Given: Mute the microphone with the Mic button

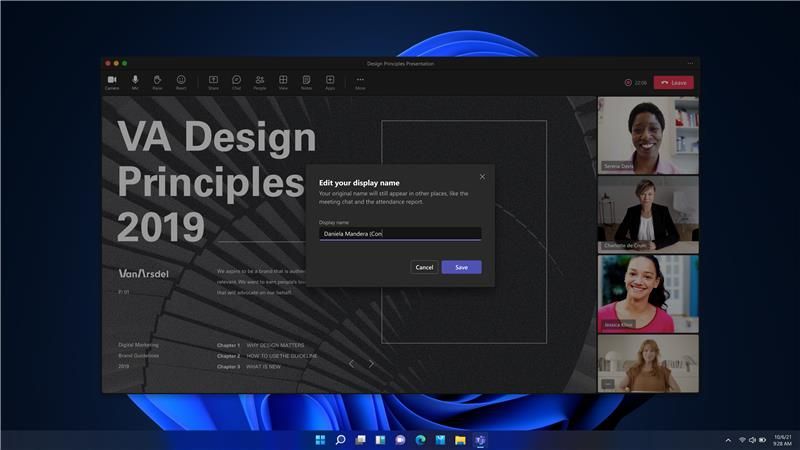Looking at the screenshot, I should click(x=135, y=82).
